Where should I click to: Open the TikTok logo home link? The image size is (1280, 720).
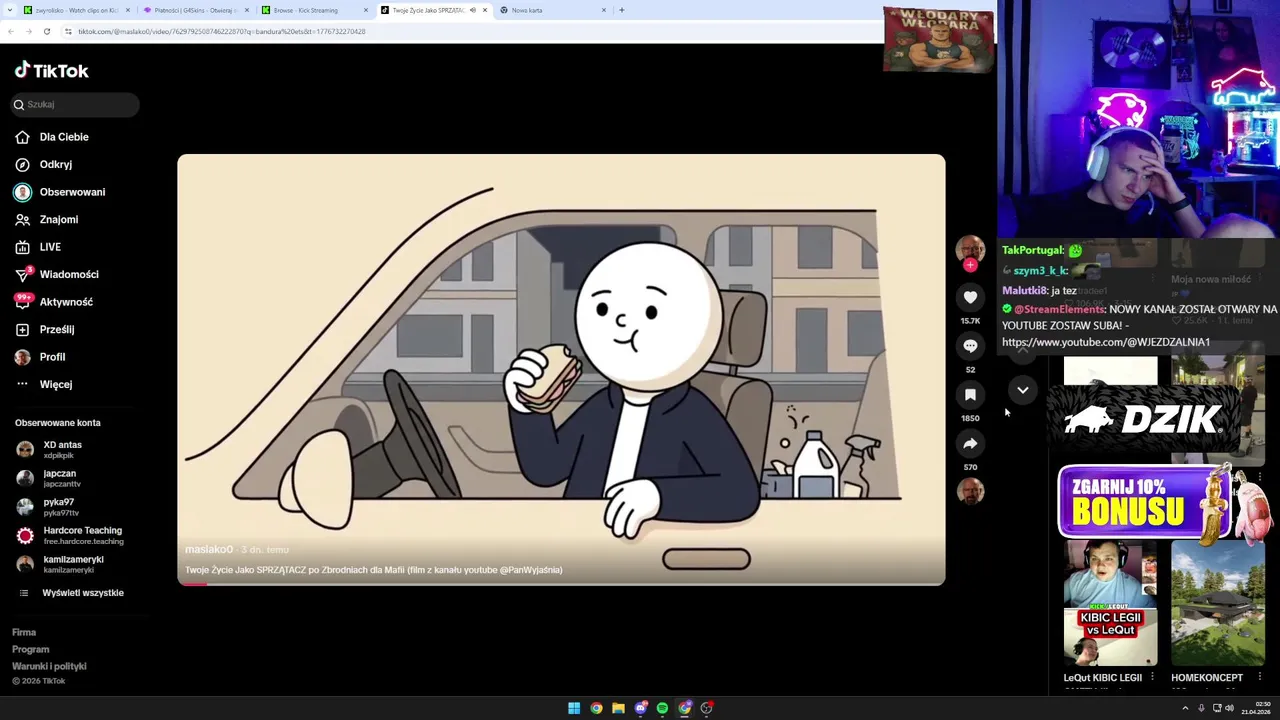click(51, 70)
